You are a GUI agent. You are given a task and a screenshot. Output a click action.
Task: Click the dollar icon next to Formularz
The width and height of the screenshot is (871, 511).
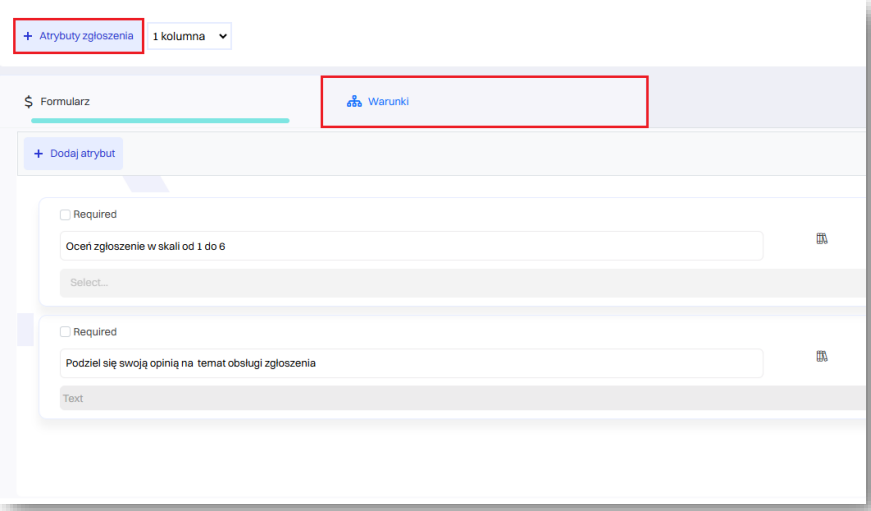(29, 102)
